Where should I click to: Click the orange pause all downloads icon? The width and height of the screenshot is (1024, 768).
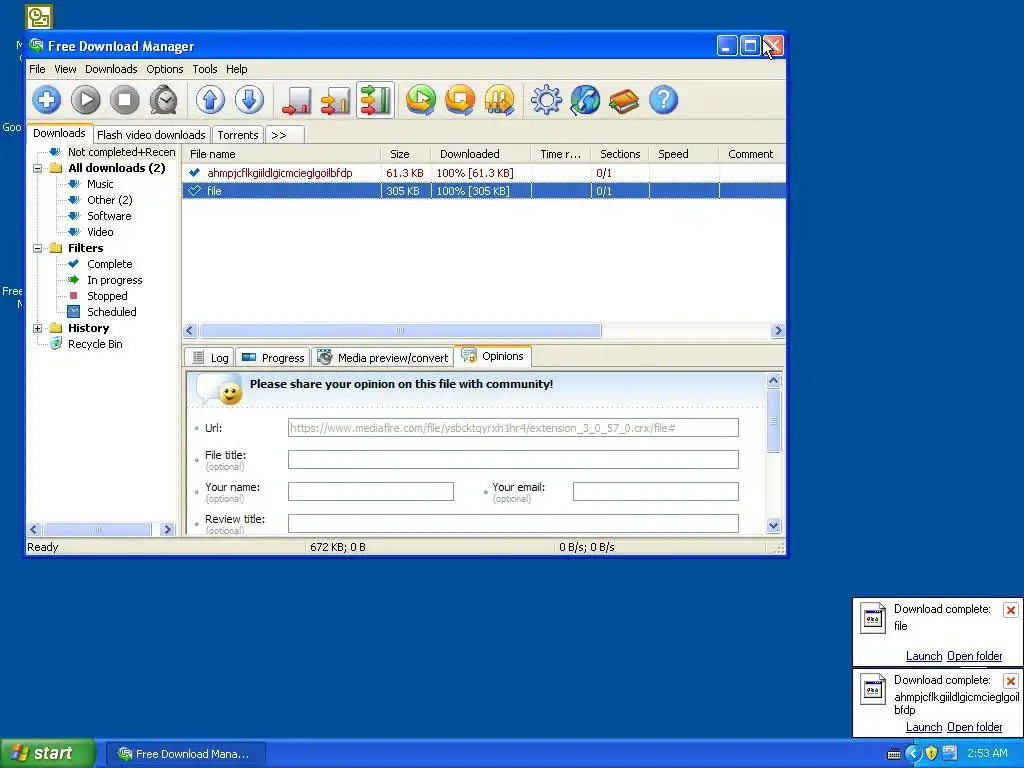click(500, 100)
